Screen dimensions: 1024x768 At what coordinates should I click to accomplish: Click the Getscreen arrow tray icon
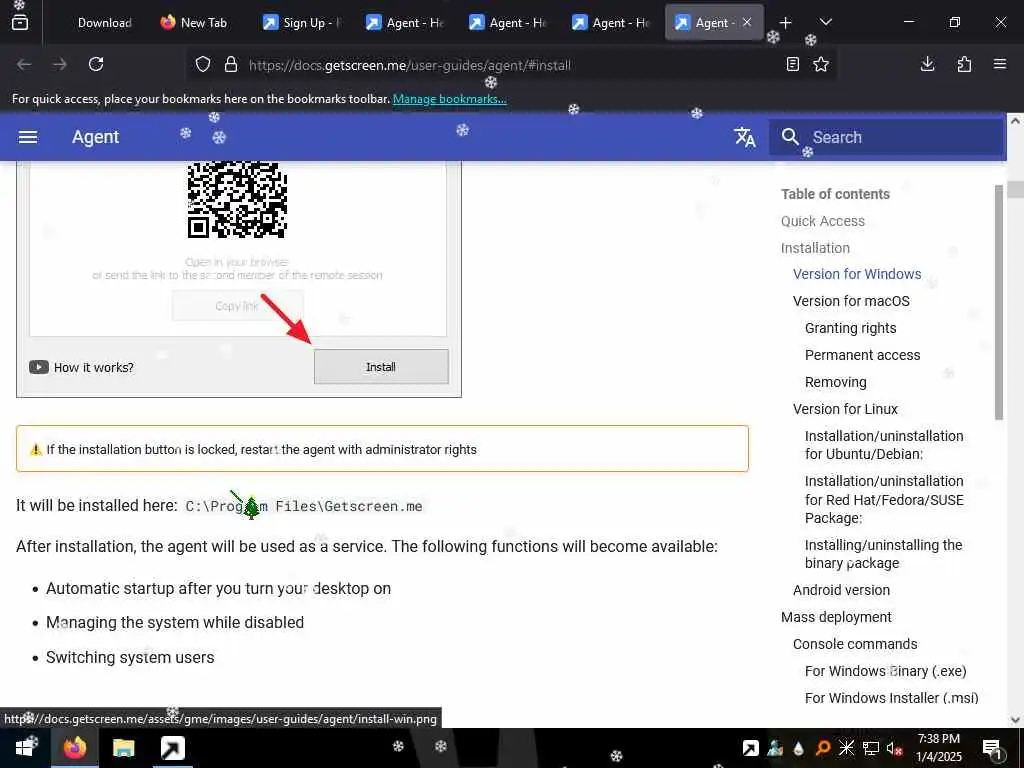click(750, 748)
